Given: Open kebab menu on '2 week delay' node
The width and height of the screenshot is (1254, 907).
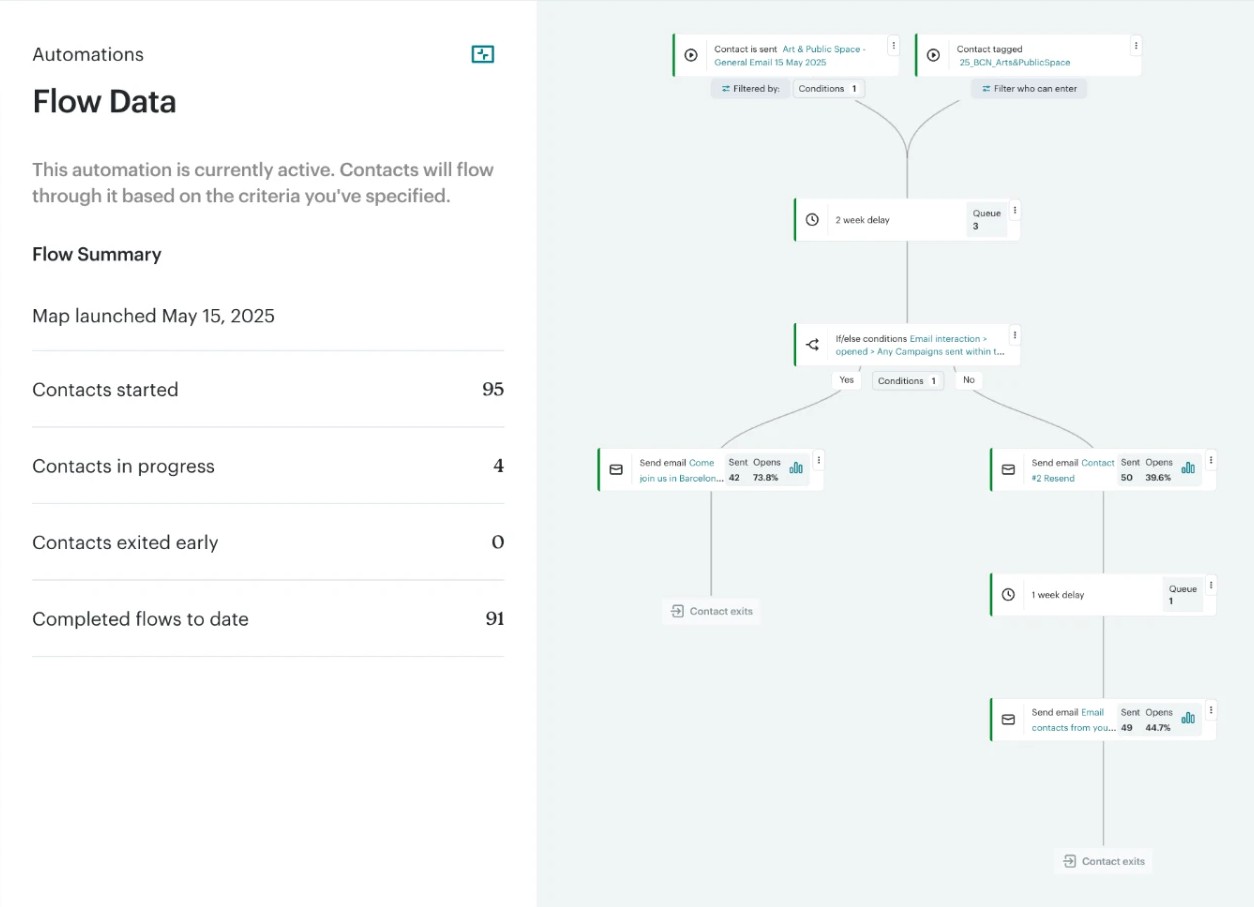Looking at the screenshot, I should point(1015,210).
